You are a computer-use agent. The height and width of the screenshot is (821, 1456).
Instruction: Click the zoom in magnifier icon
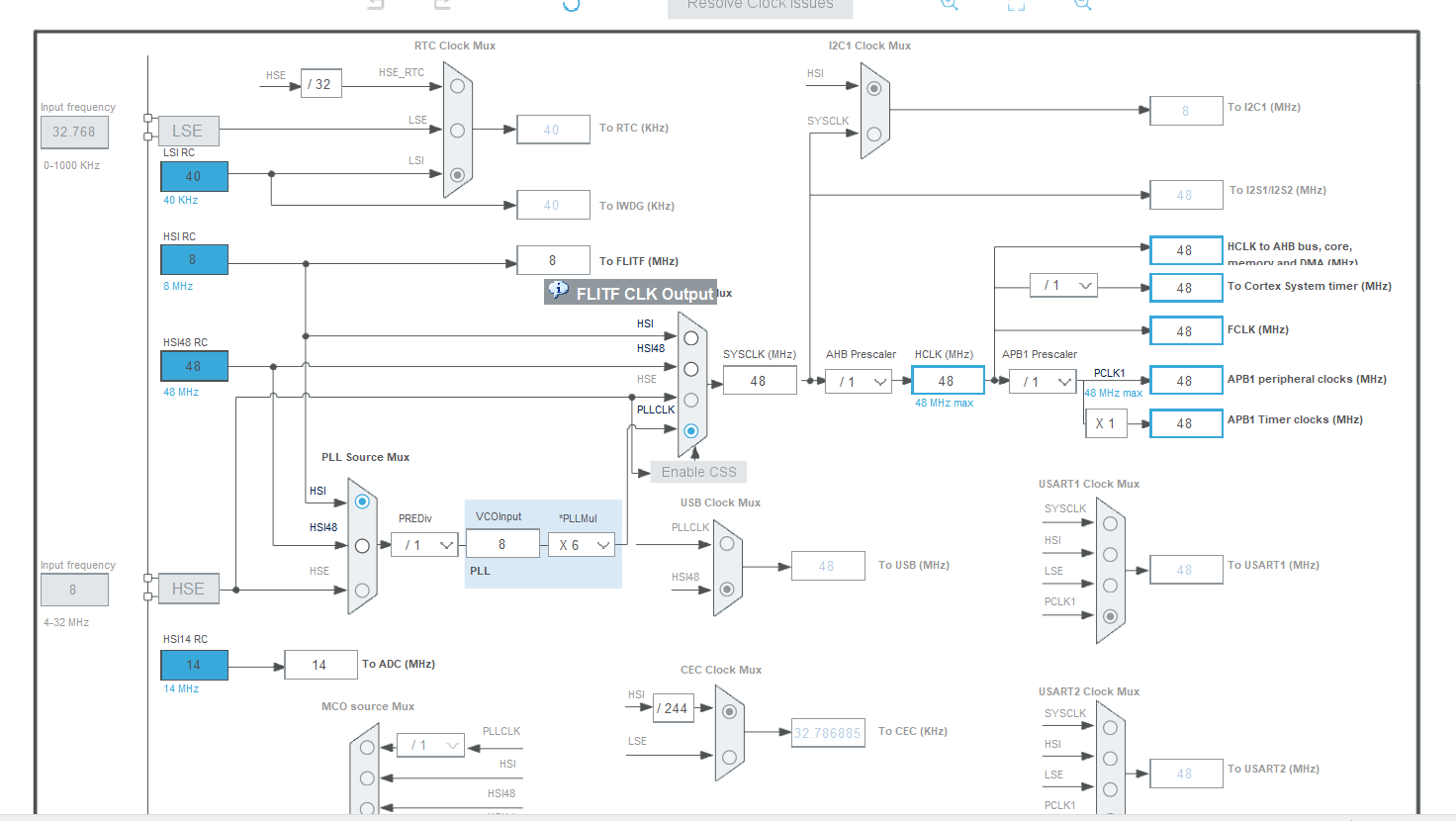950,4
